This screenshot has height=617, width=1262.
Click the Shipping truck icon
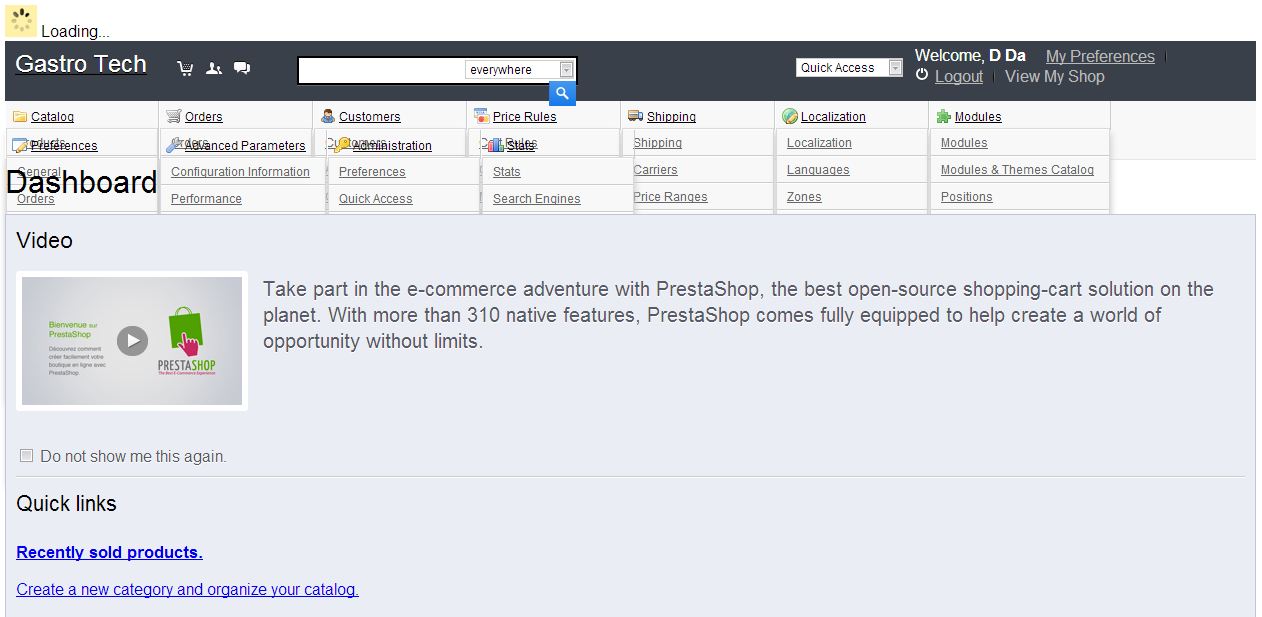(x=635, y=116)
